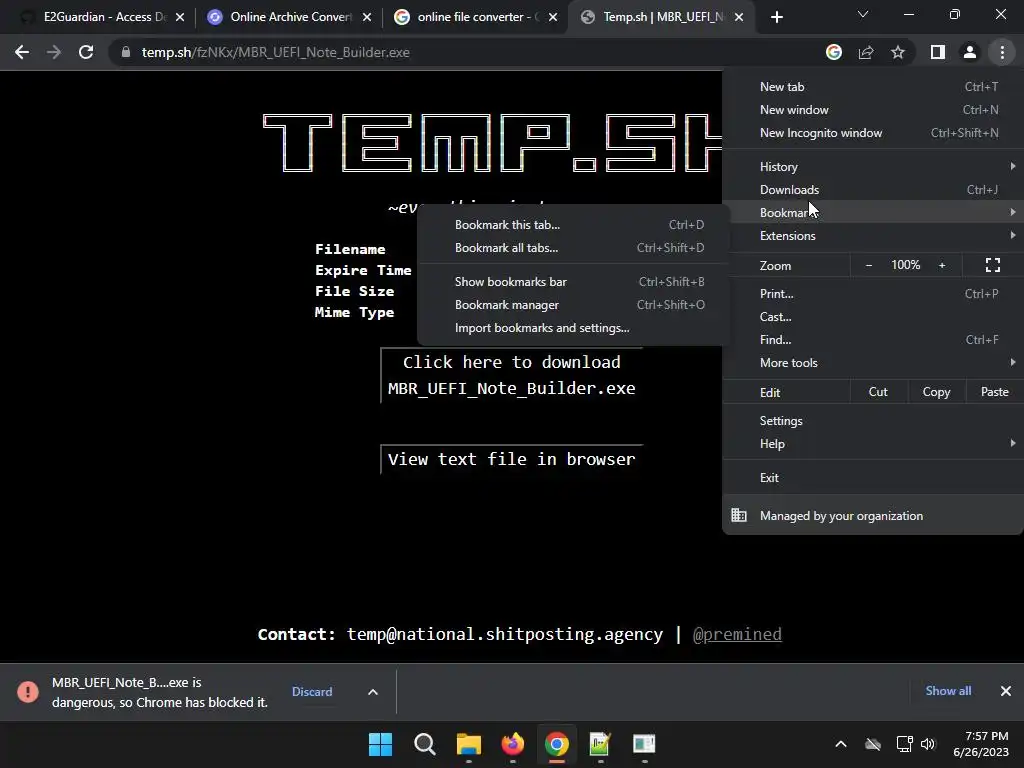Select Bookmark this tab

coord(573,225)
